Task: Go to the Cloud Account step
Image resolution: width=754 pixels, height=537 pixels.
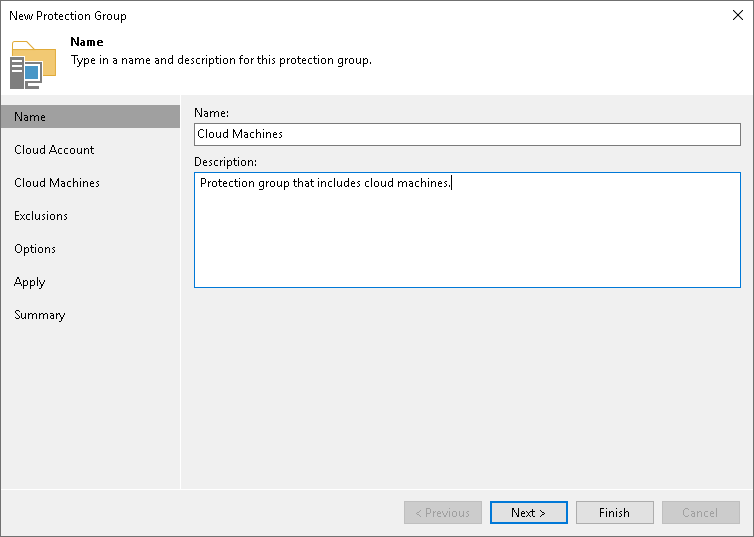Action: [54, 150]
